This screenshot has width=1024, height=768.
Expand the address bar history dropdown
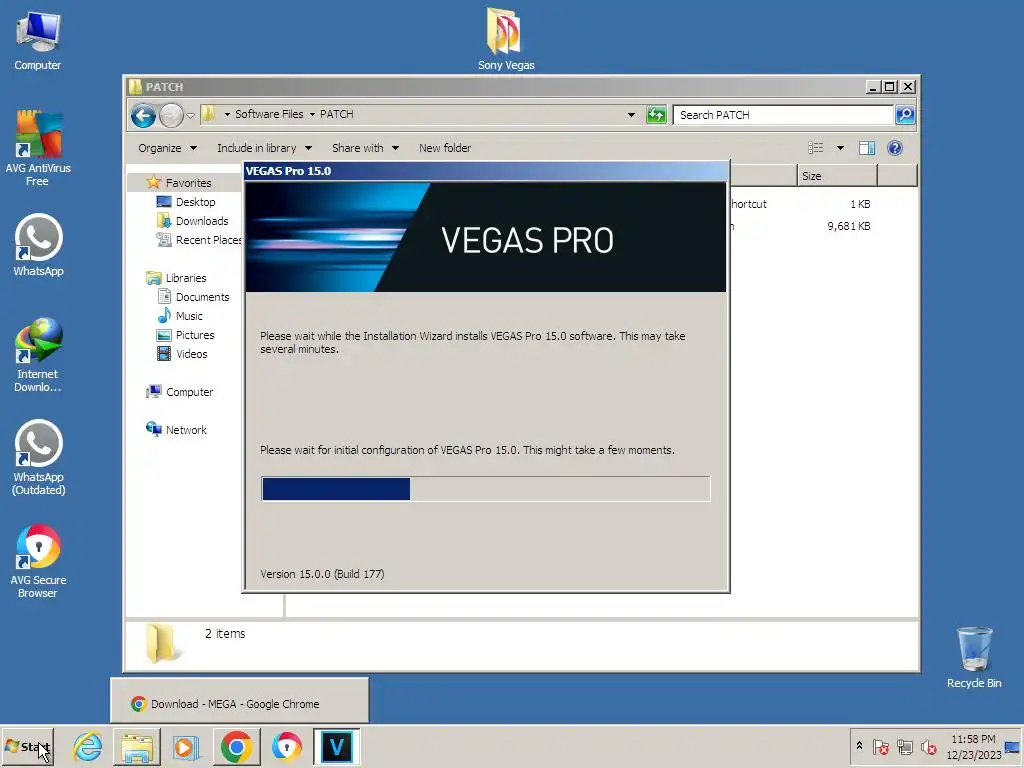631,115
